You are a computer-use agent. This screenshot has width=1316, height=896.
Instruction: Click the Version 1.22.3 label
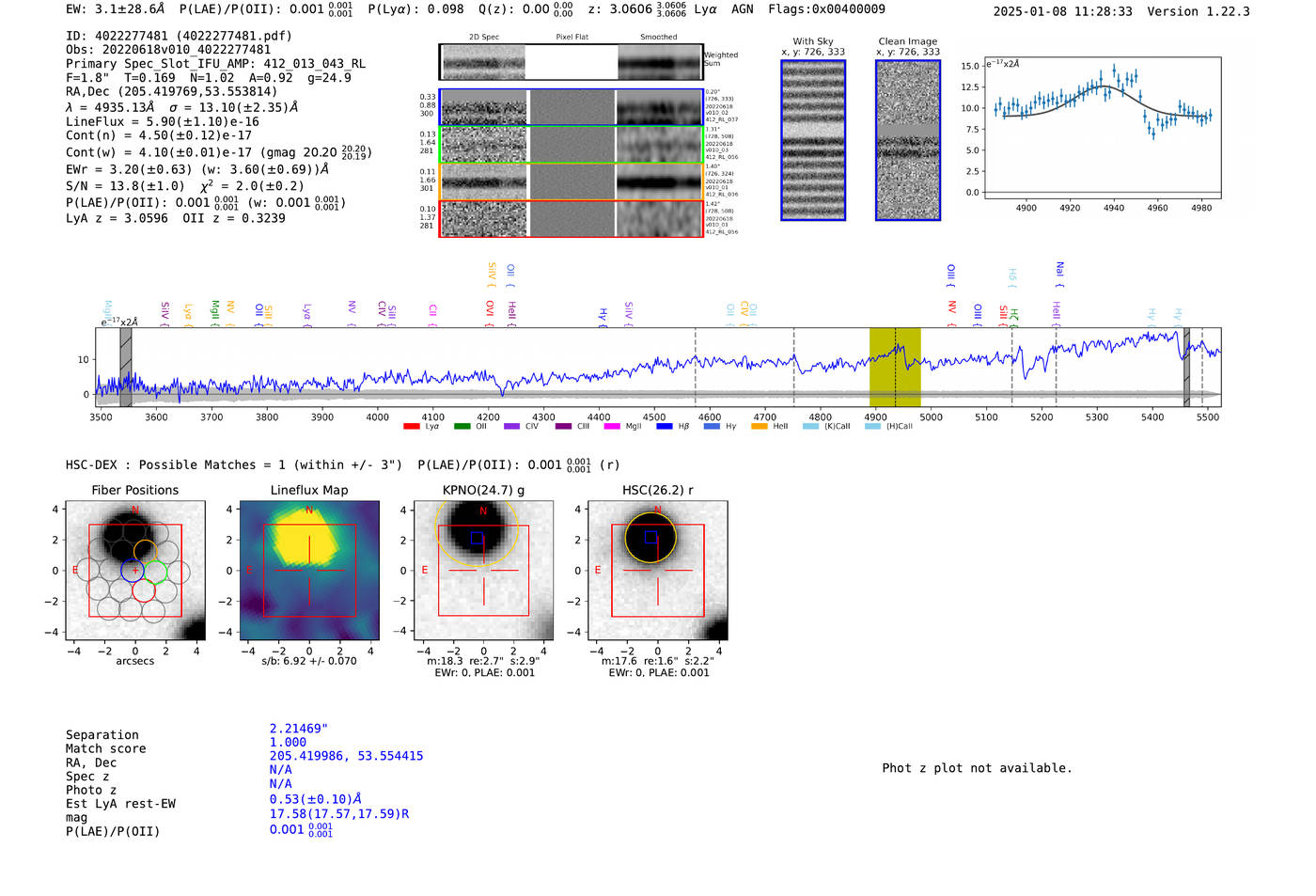point(1198,11)
